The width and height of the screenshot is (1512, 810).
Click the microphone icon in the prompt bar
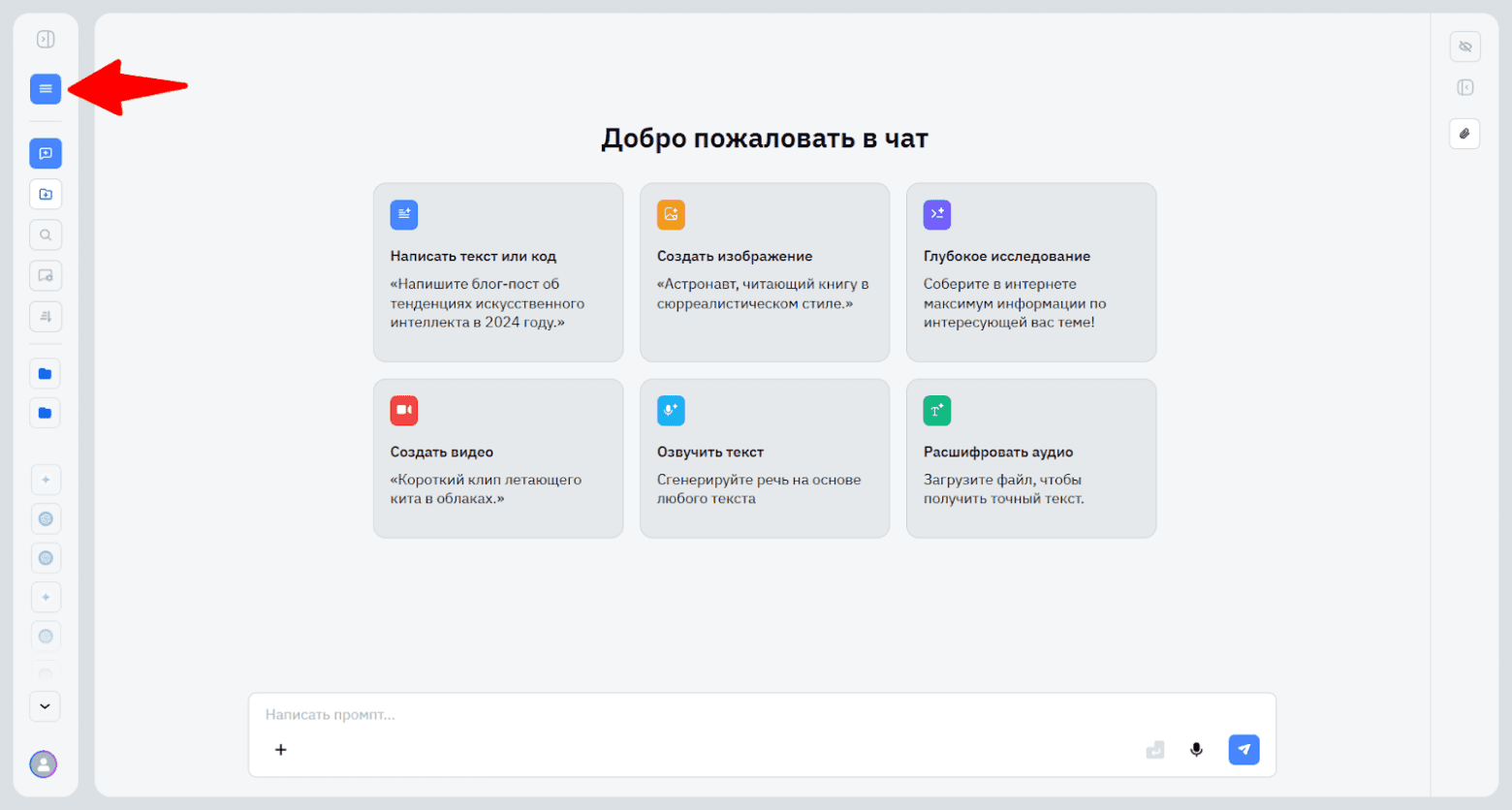pos(1196,749)
